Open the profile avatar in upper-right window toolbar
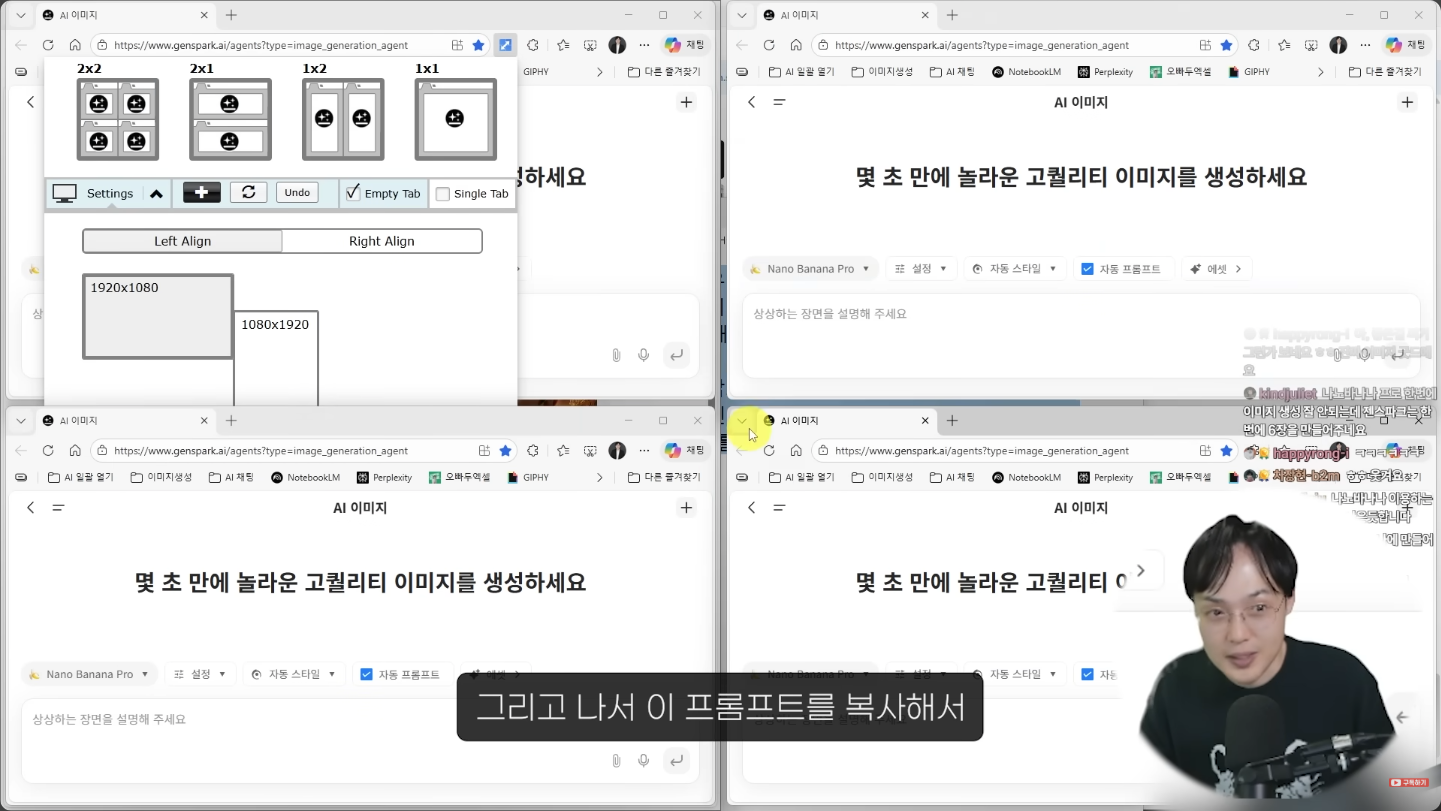 [x=1338, y=45]
